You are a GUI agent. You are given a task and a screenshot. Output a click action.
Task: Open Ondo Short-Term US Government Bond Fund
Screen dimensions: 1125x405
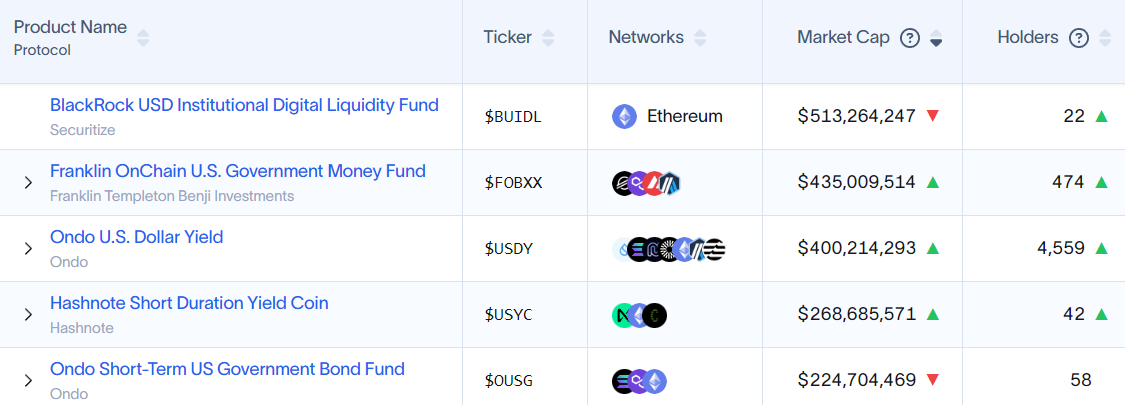(227, 369)
